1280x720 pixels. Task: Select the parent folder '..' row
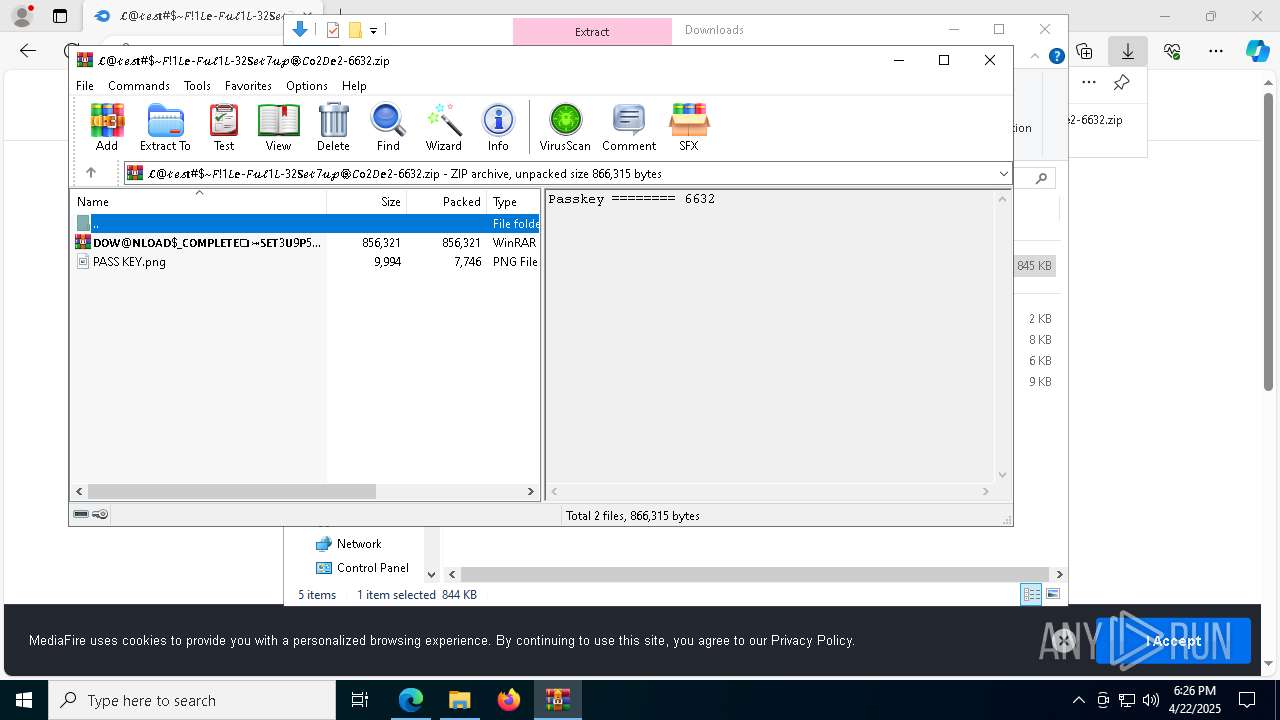coord(306,223)
